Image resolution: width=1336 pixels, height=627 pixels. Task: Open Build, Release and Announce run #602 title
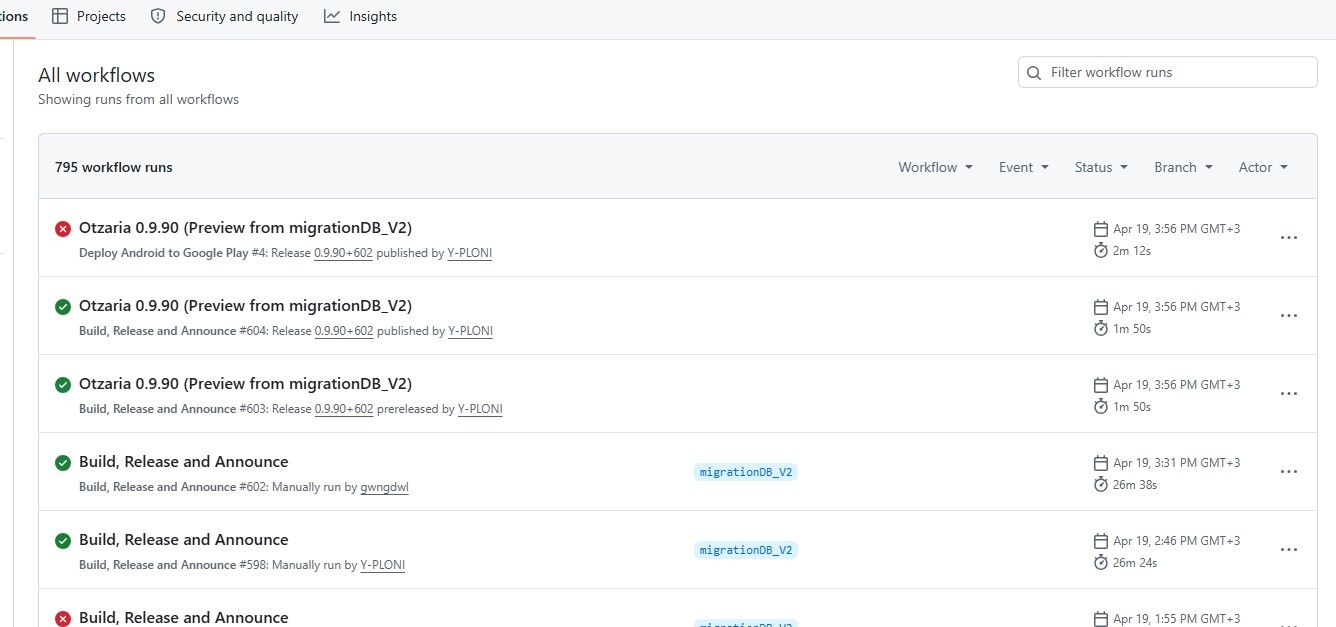(x=183, y=461)
